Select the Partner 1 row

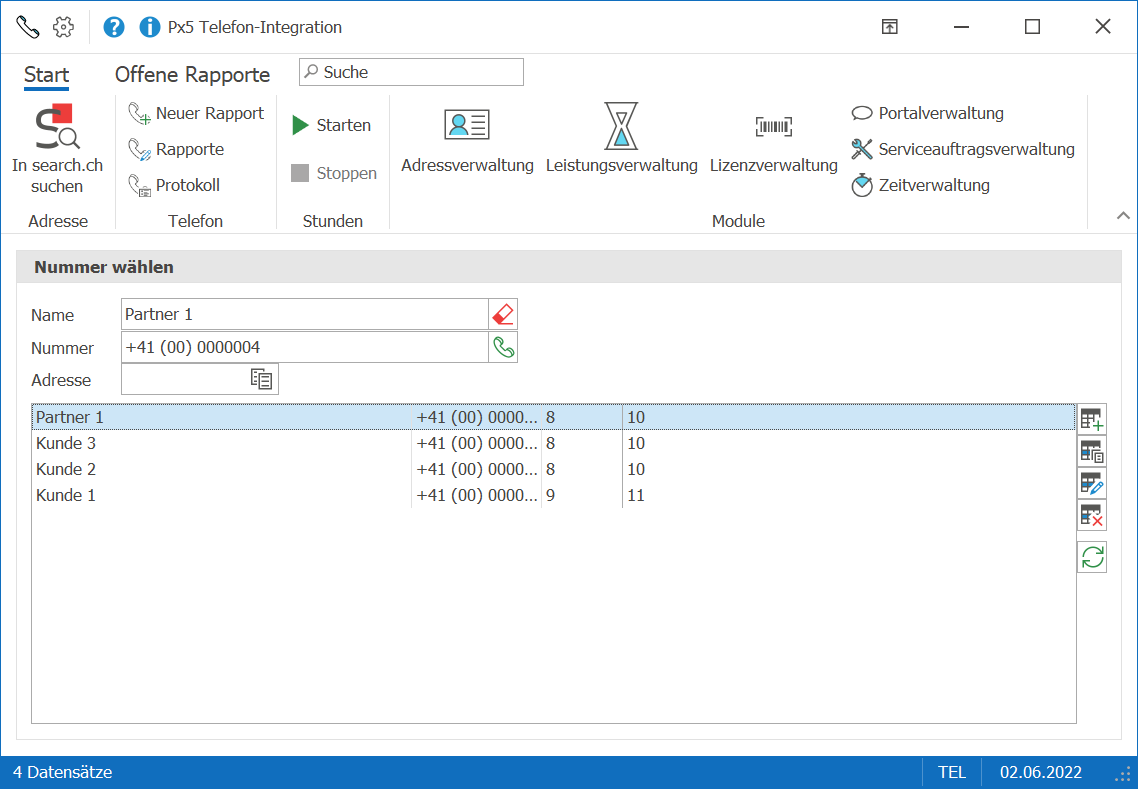[554, 417]
